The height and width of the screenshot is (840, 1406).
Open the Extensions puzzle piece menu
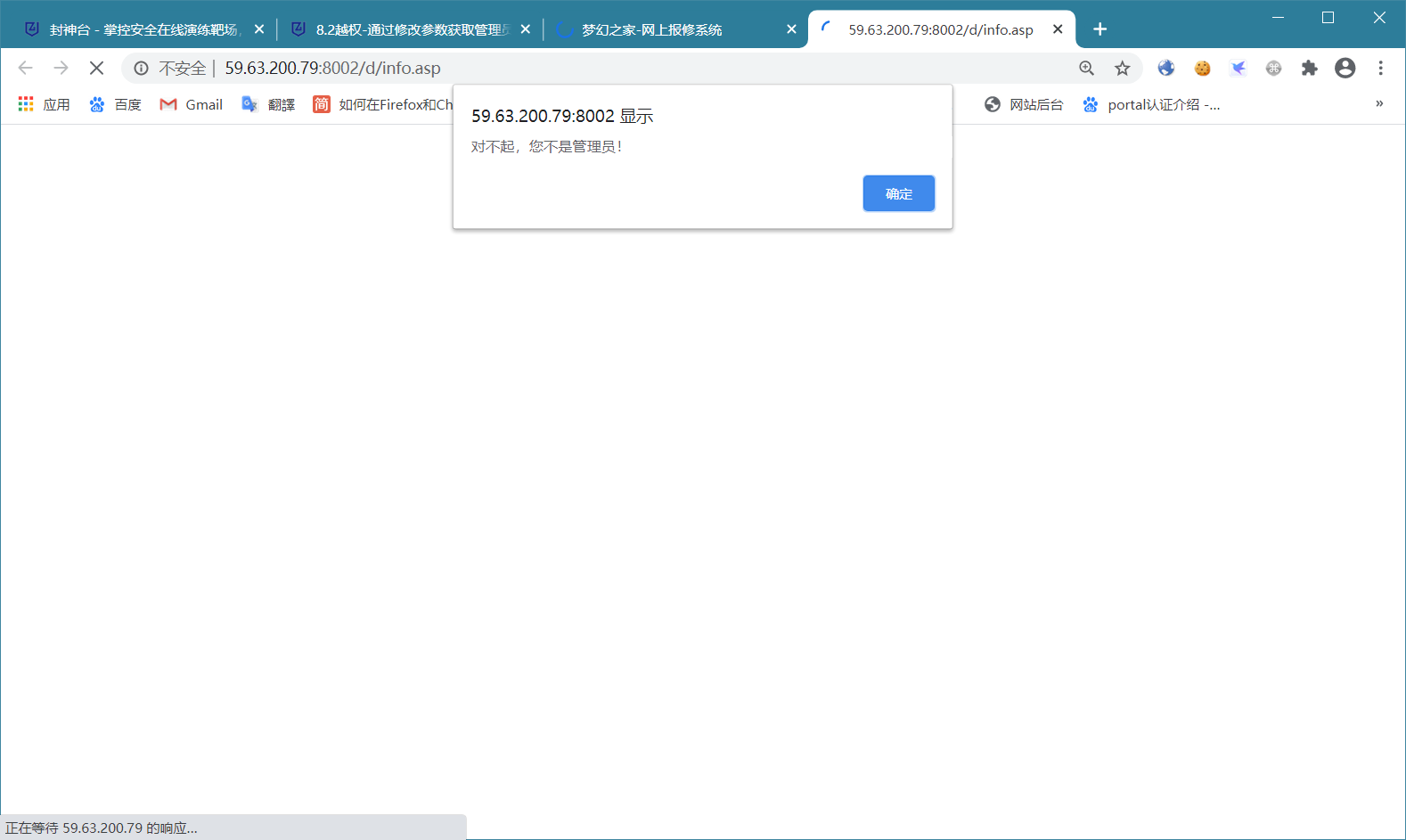1309,69
